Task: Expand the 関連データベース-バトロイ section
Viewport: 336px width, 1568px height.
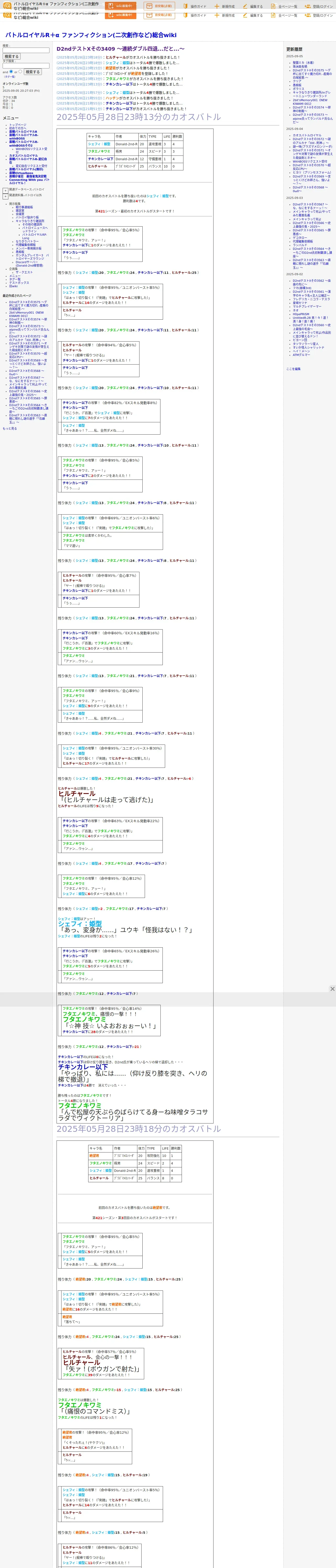Action: 5,191
